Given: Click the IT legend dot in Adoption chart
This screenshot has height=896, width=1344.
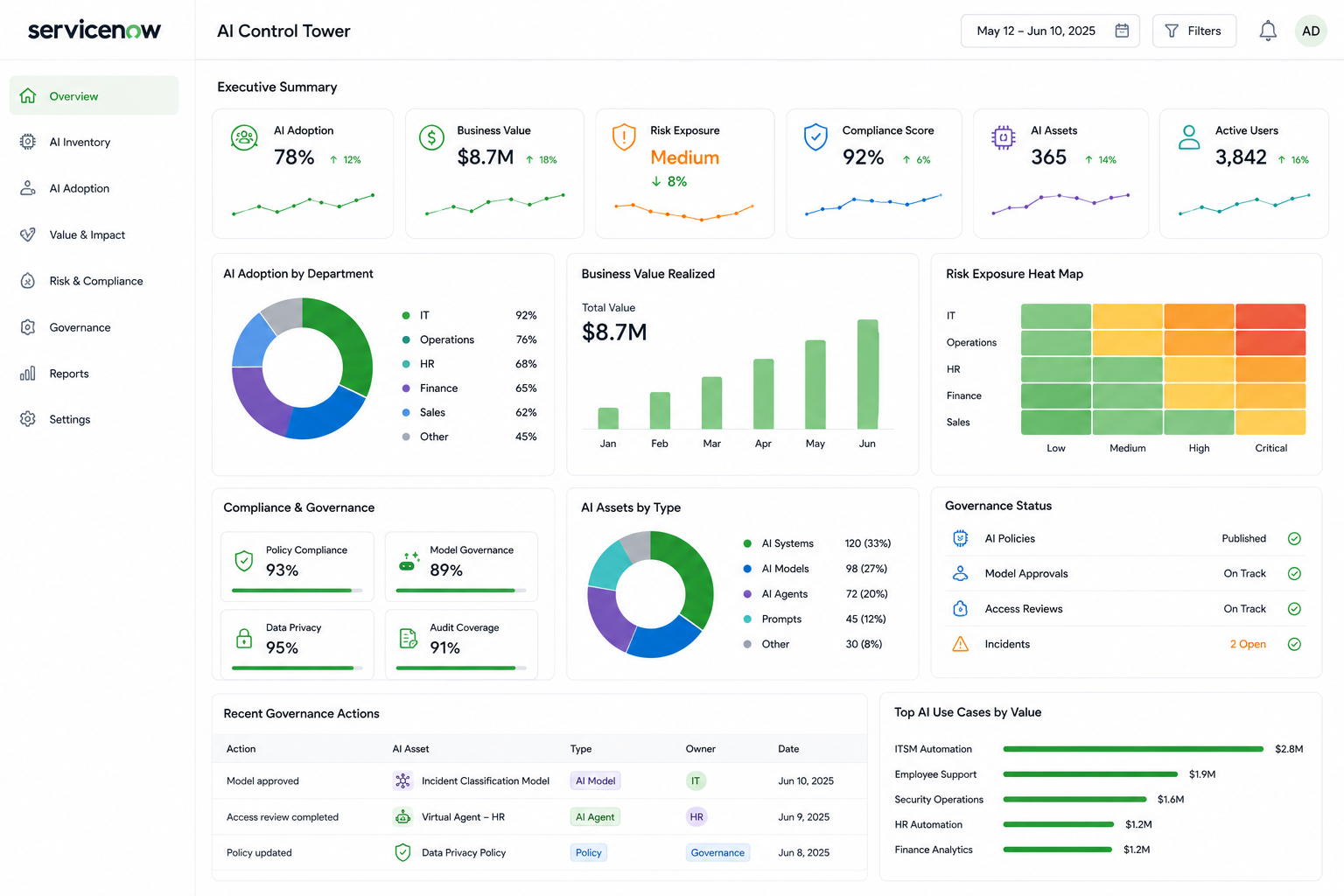Looking at the screenshot, I should pos(406,315).
